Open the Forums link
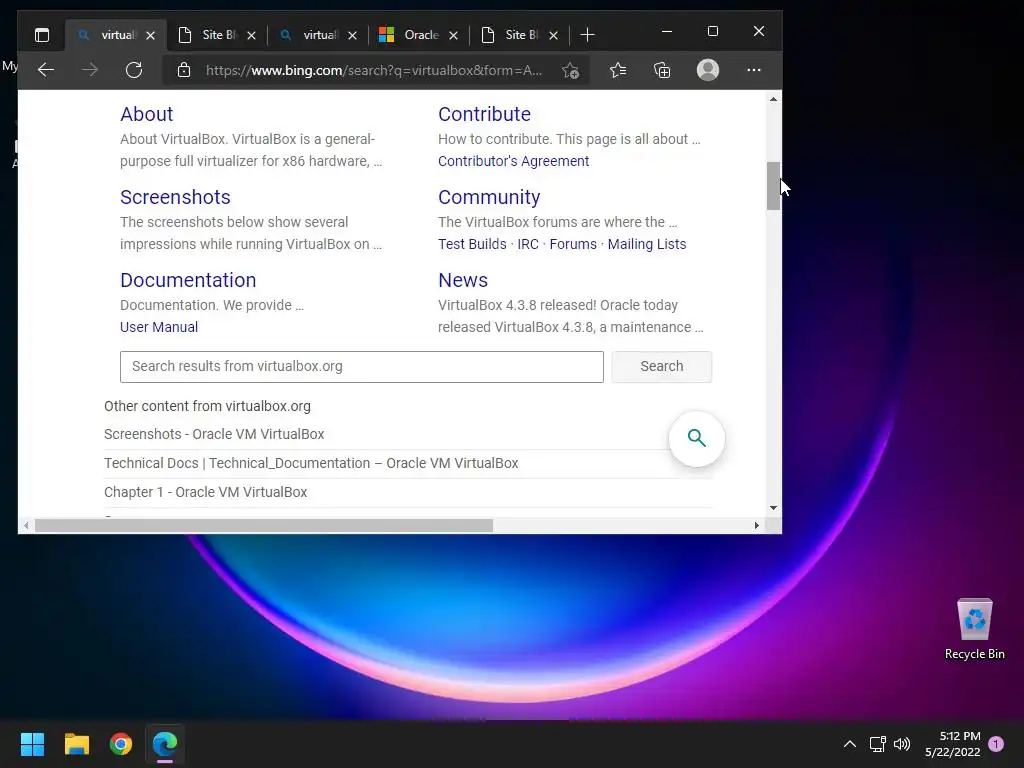1024x768 pixels. [x=573, y=244]
